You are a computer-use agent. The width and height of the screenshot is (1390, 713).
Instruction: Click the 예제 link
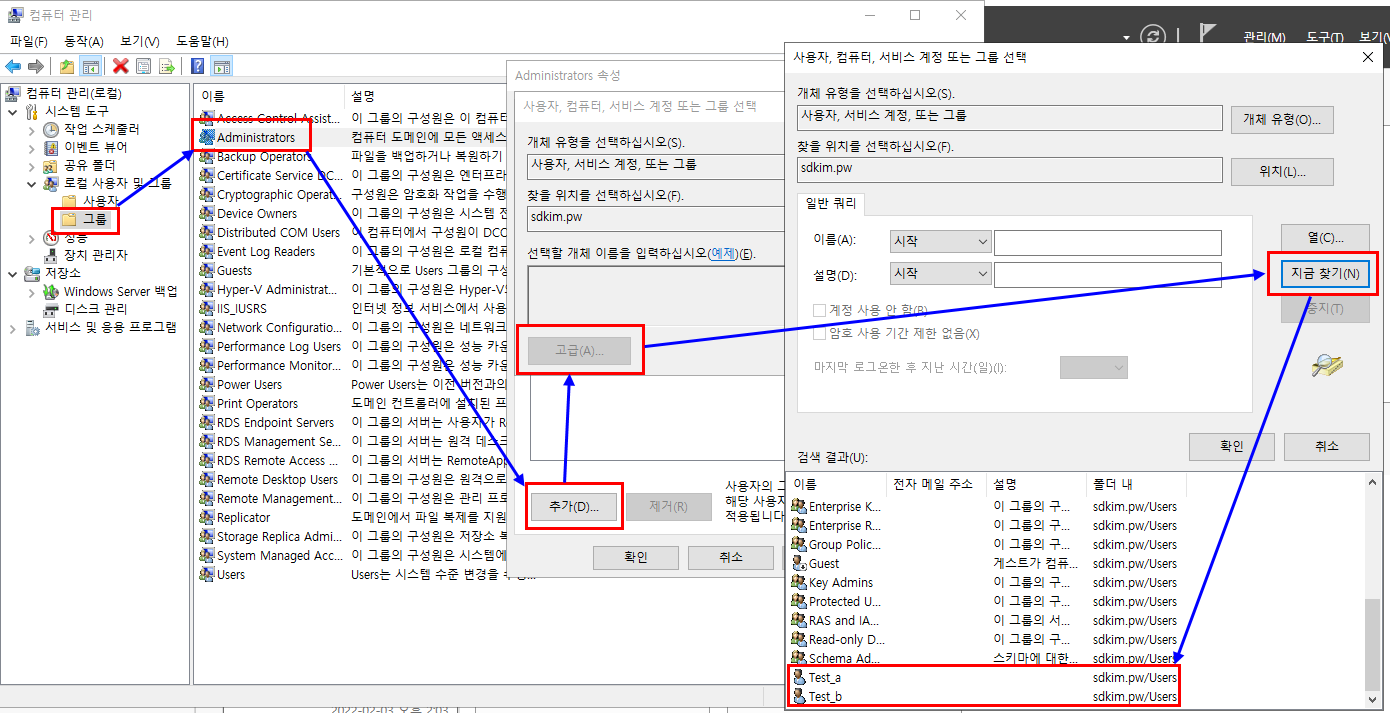pos(722,254)
